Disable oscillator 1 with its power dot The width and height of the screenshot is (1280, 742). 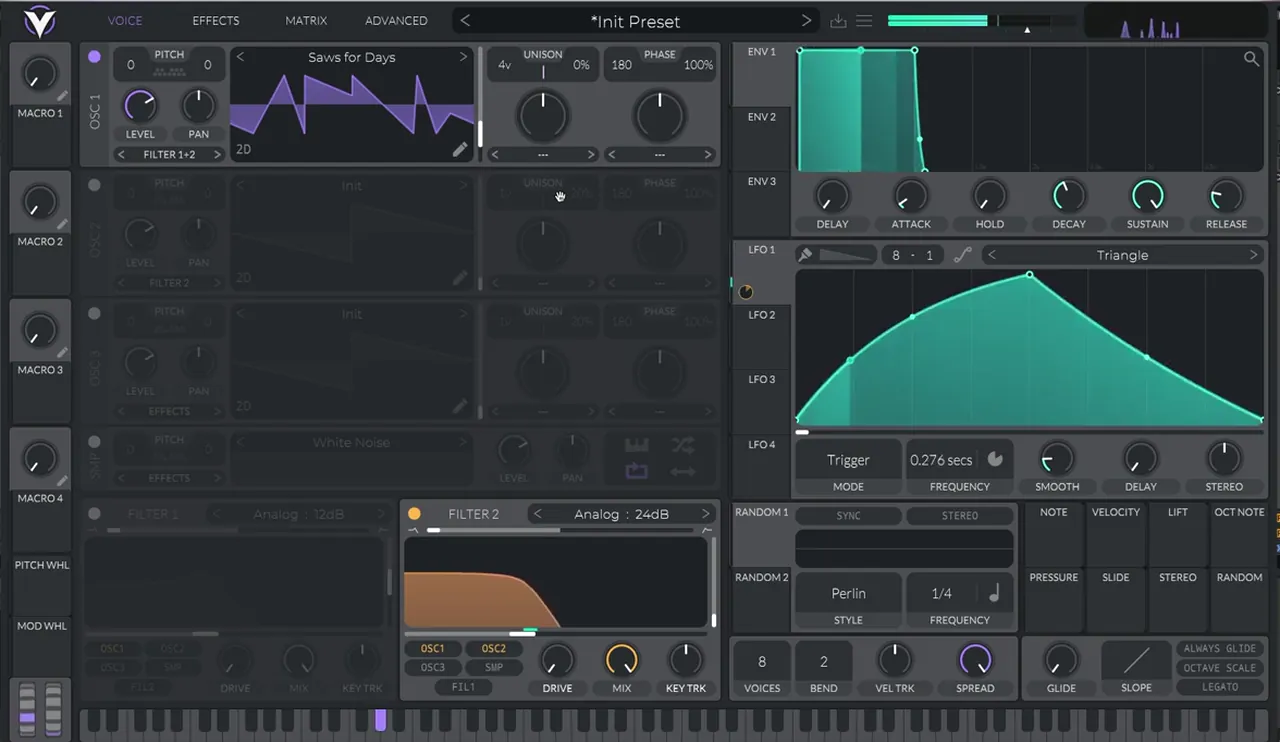pos(94,57)
